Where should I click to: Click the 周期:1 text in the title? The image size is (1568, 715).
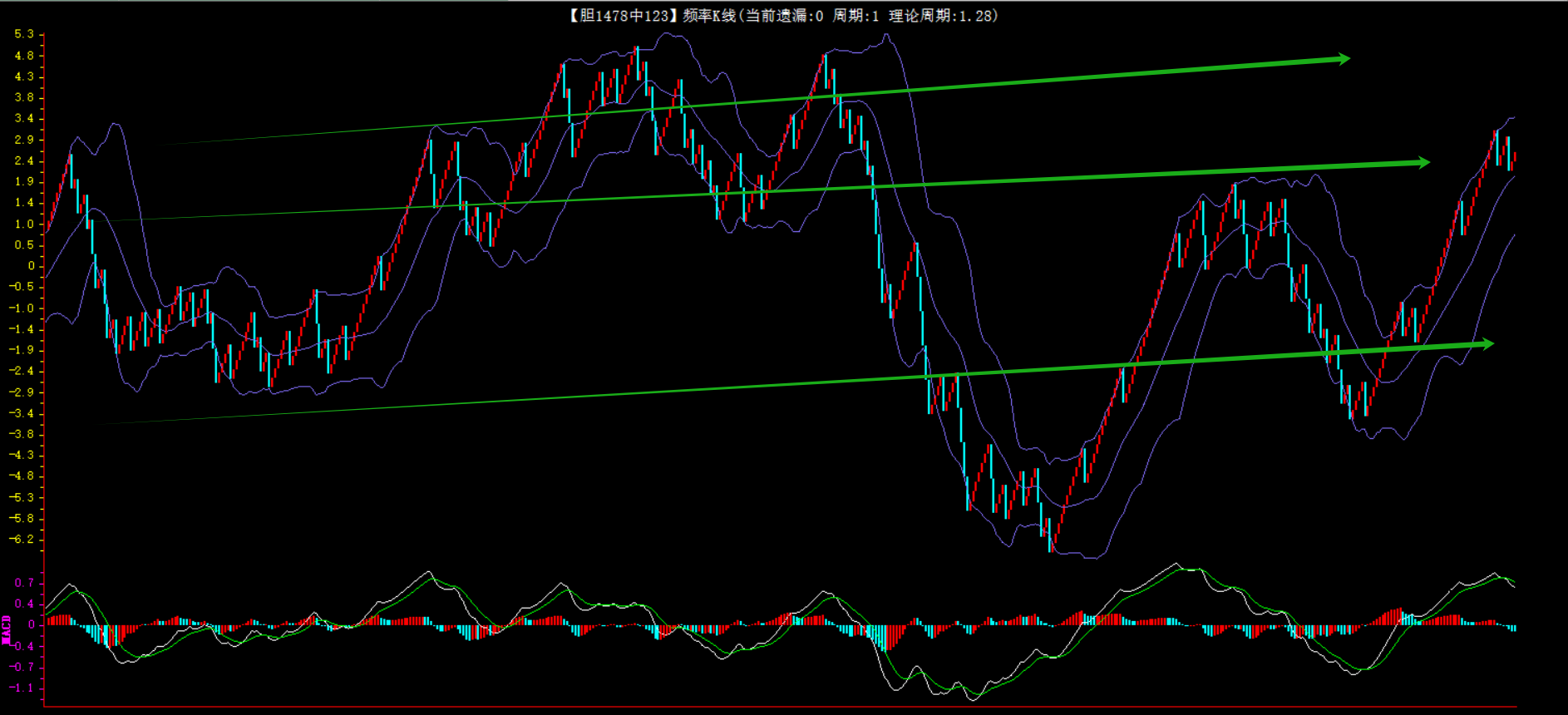855,16
